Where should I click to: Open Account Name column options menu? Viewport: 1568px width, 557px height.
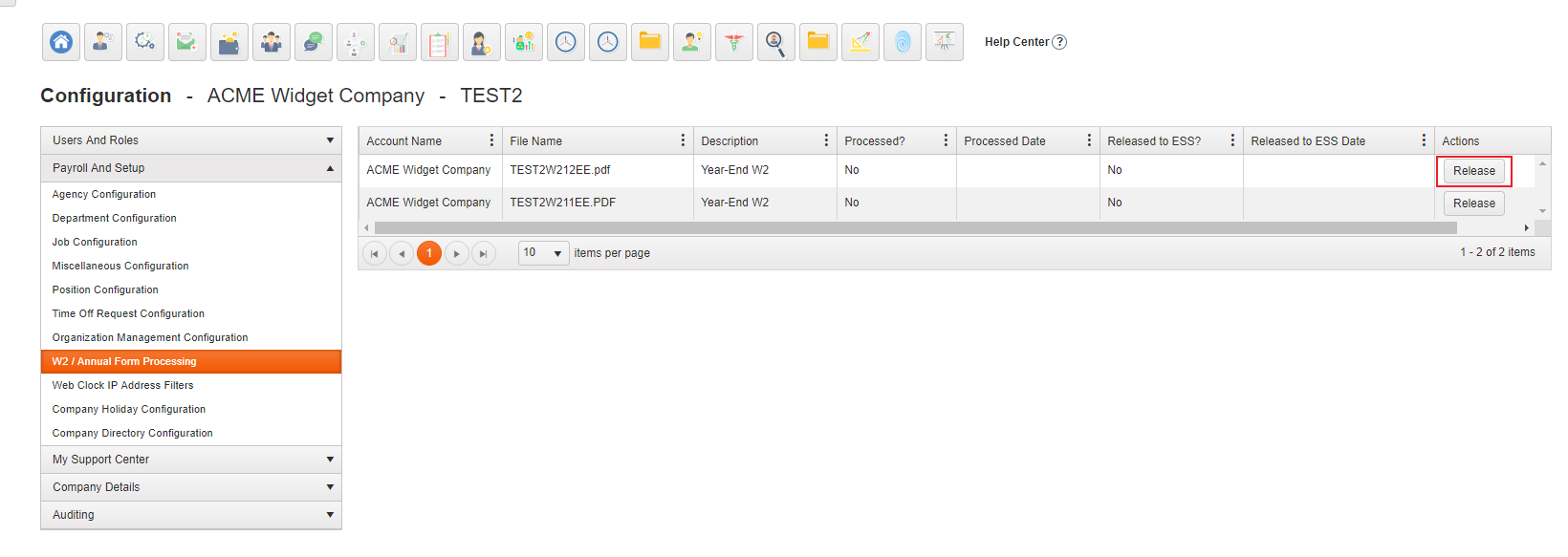[491, 140]
